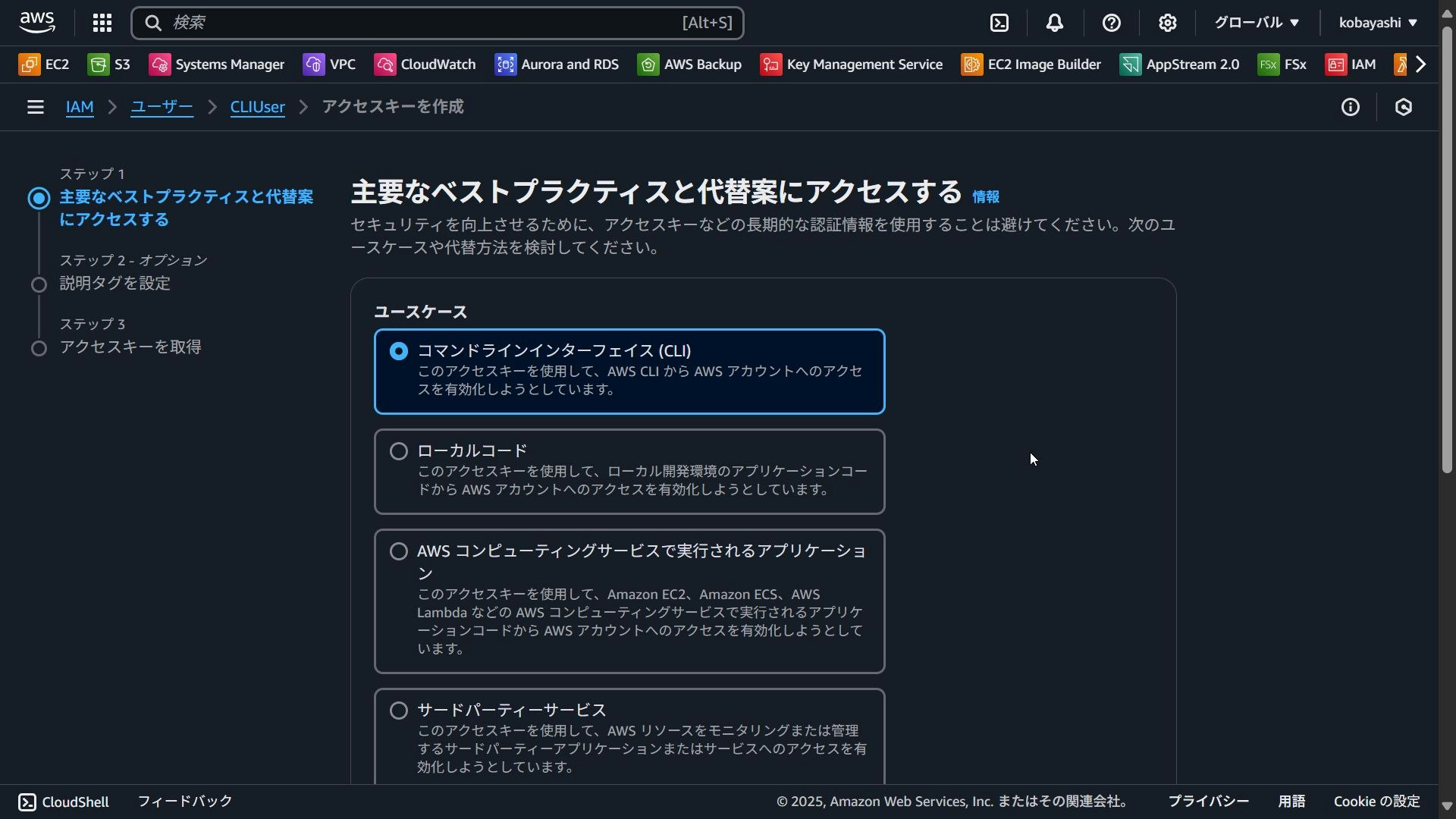
Task: Choose AWS コンピューティングサービス option
Action: pos(399,551)
